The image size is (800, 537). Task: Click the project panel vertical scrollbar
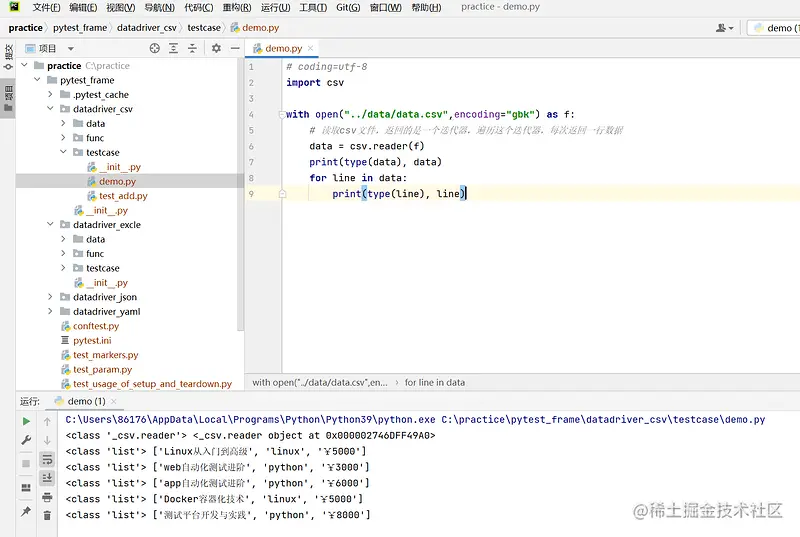click(240, 194)
